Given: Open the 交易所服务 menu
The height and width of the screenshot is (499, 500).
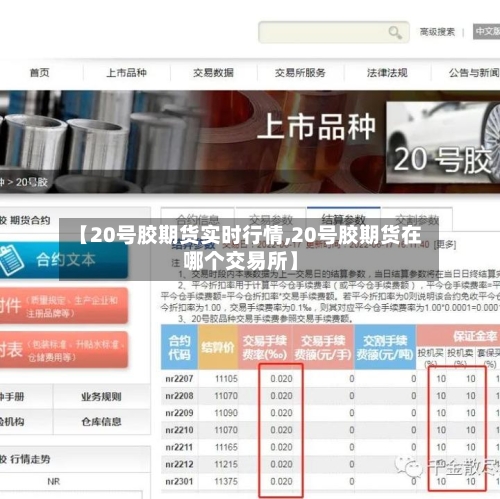Looking at the screenshot, I should tap(300, 73).
